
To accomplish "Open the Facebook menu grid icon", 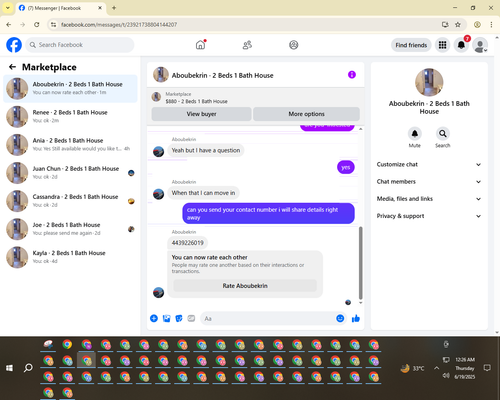I will pos(442,45).
